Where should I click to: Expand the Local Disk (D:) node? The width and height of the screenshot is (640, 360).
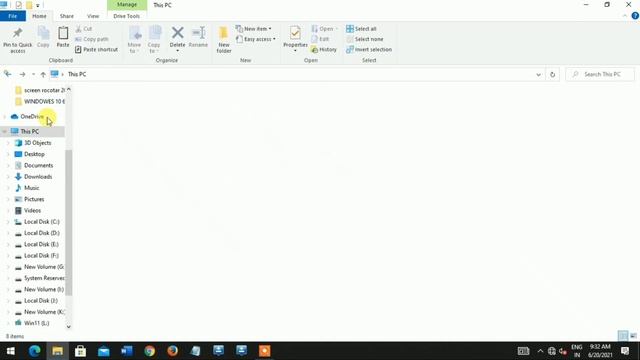8,233
